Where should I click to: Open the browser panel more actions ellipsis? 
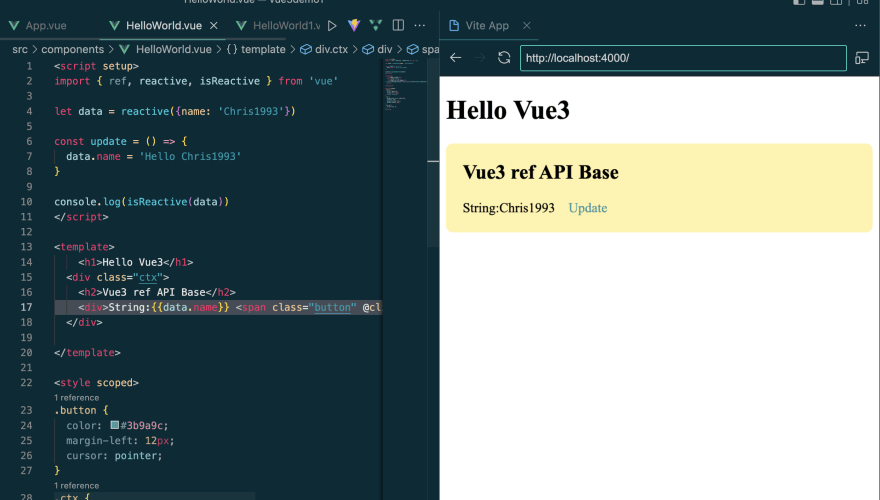tap(860, 25)
